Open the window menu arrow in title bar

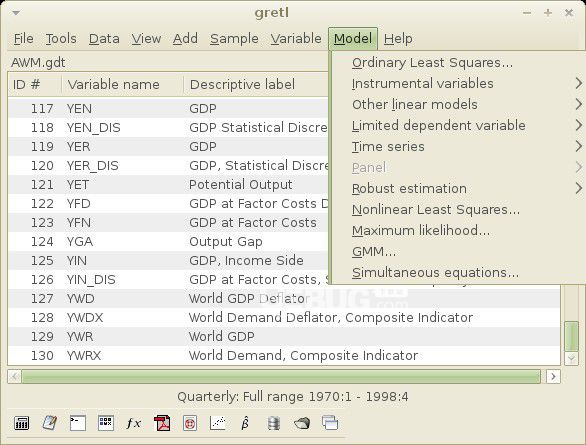point(16,13)
